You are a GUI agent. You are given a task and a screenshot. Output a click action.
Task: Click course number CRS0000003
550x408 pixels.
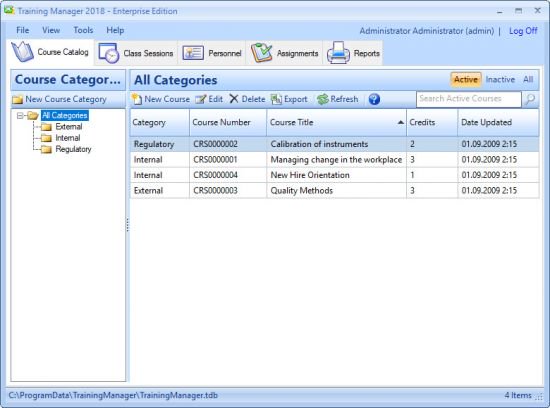point(215,190)
